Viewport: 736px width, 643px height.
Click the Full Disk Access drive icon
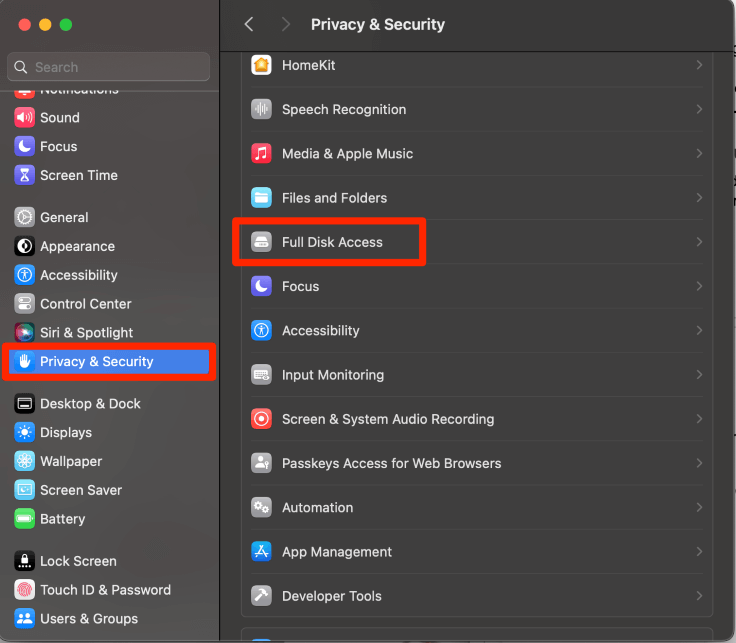[x=261, y=242]
